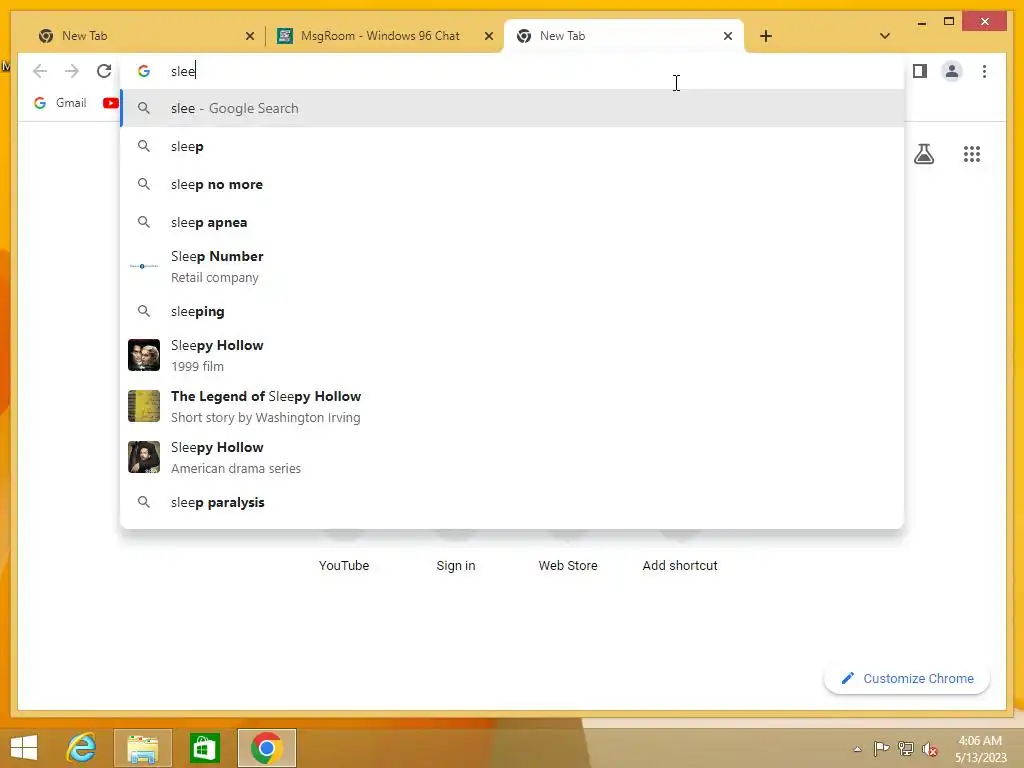This screenshot has width=1024, height=768.
Task: Choose the 'sleep no more' suggestion
Action: 512,184
